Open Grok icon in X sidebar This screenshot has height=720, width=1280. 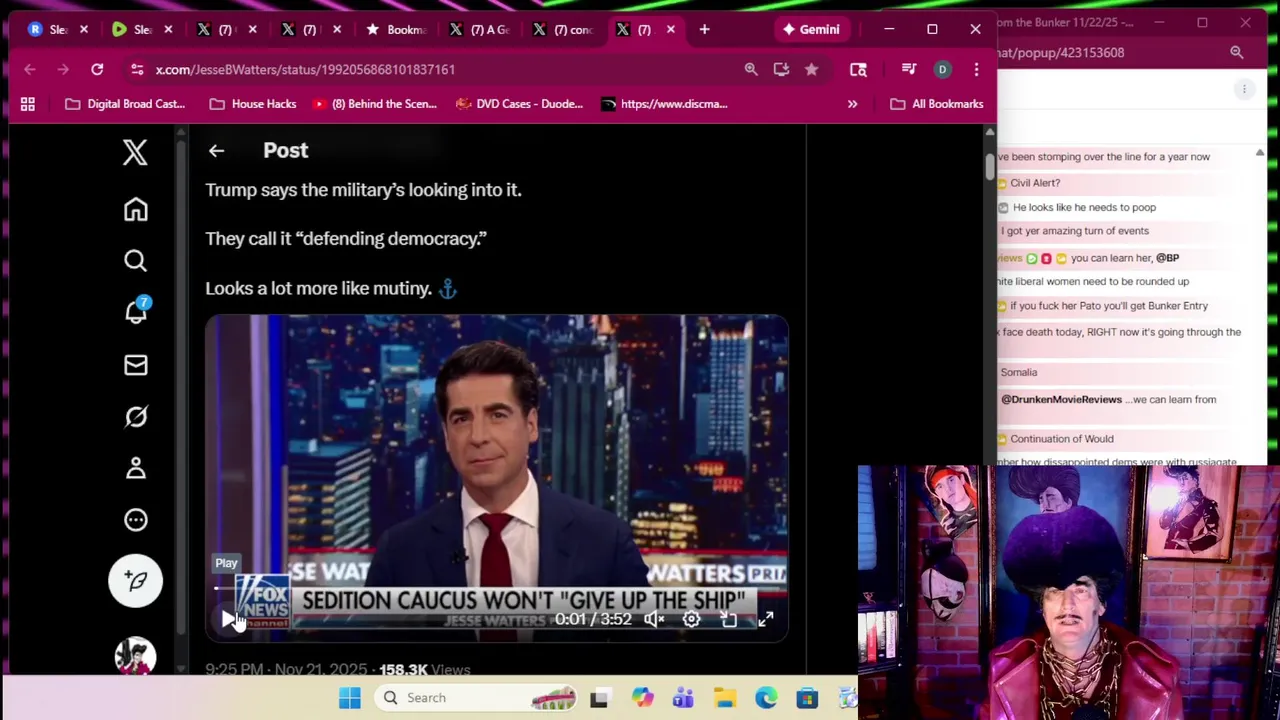pyautogui.click(x=135, y=417)
